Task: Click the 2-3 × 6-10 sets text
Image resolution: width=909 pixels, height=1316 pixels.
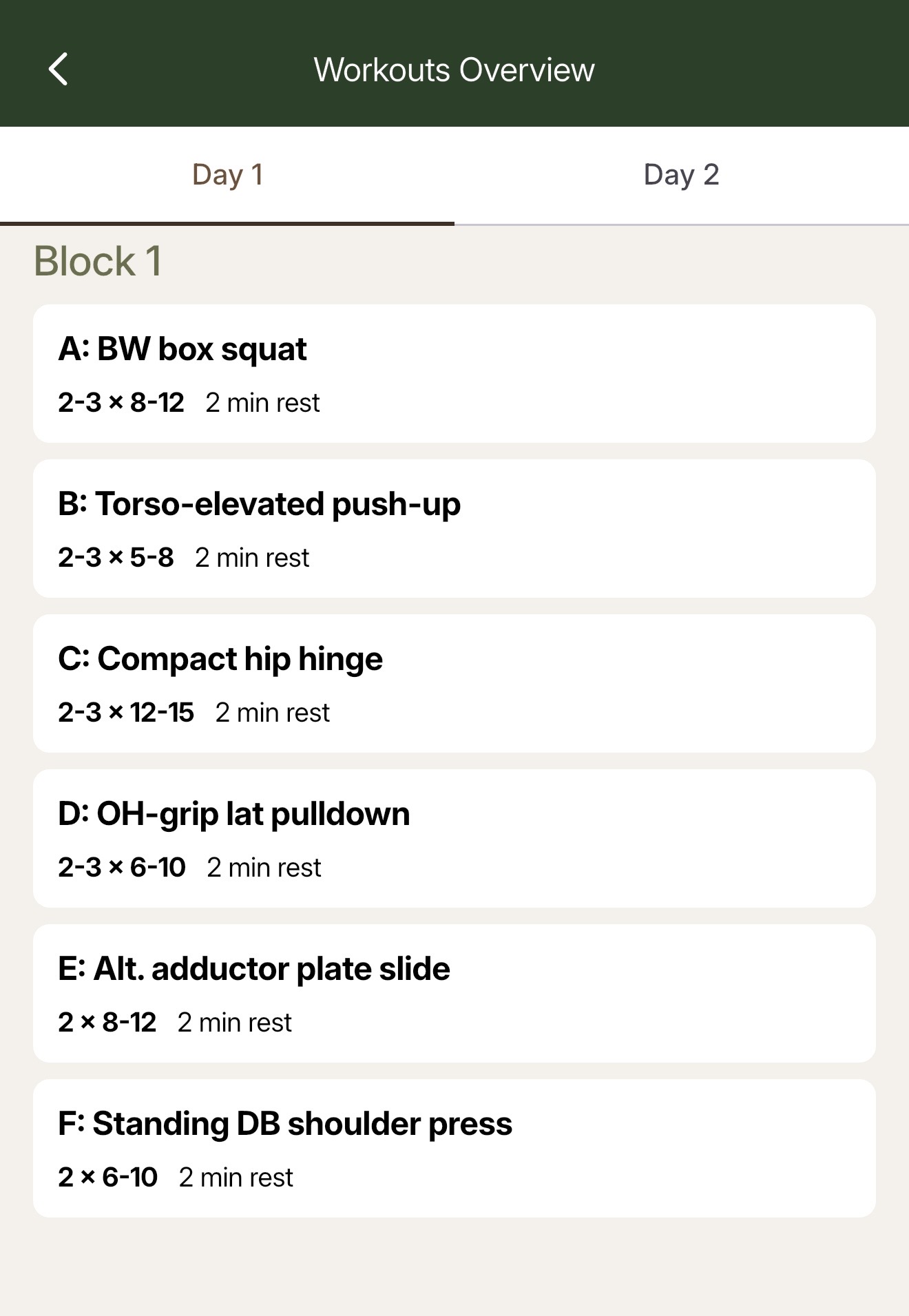Action: (x=122, y=867)
